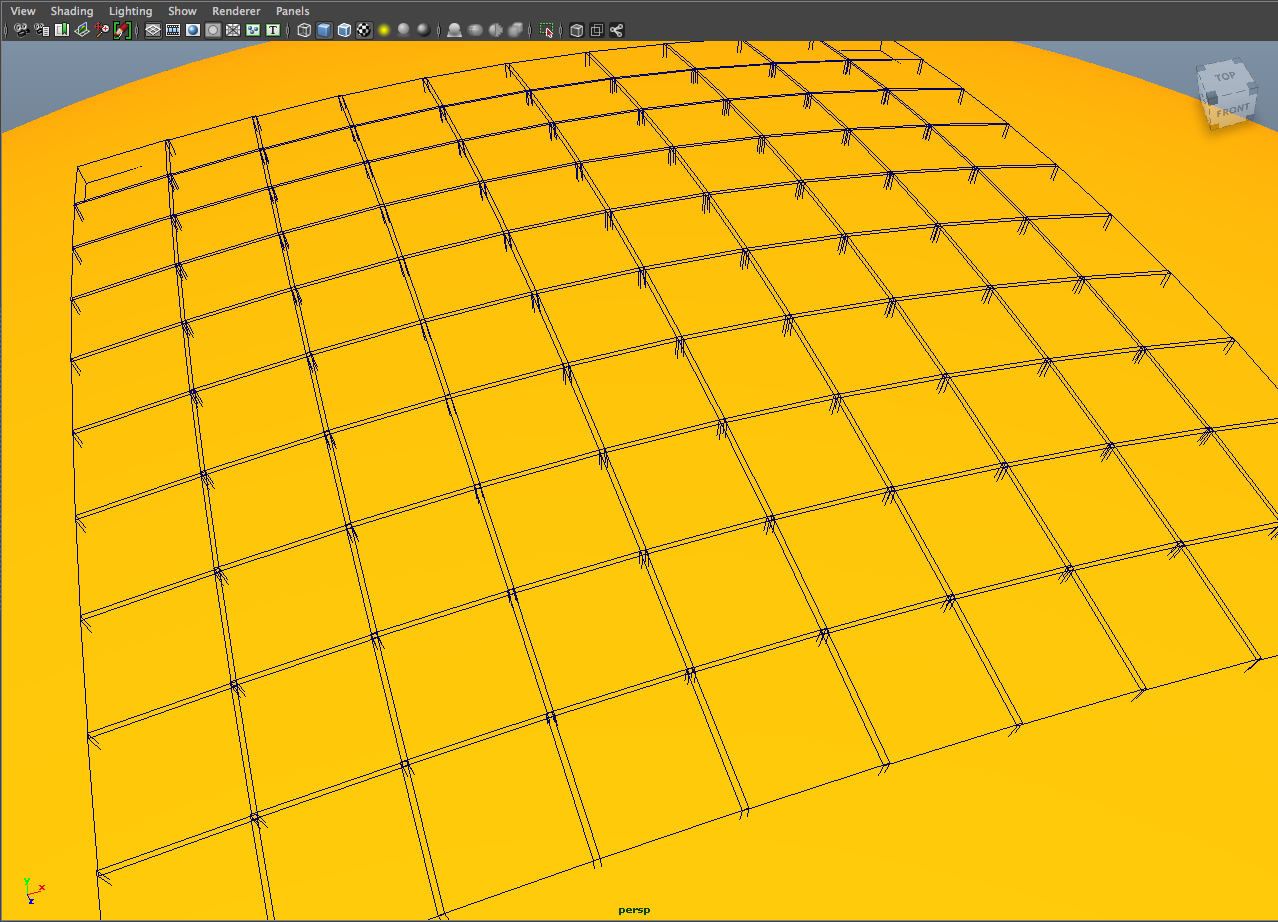Toggle X-Ray display mode

click(577, 30)
